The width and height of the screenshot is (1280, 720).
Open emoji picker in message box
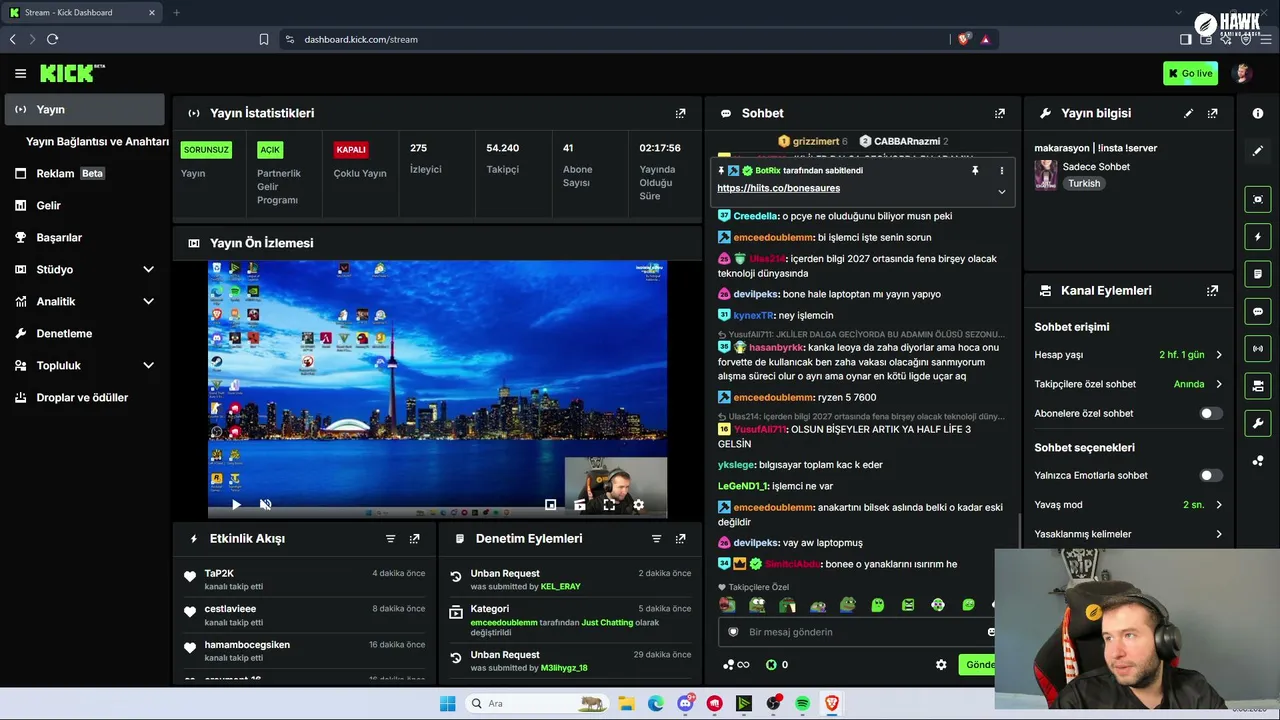tap(990, 632)
